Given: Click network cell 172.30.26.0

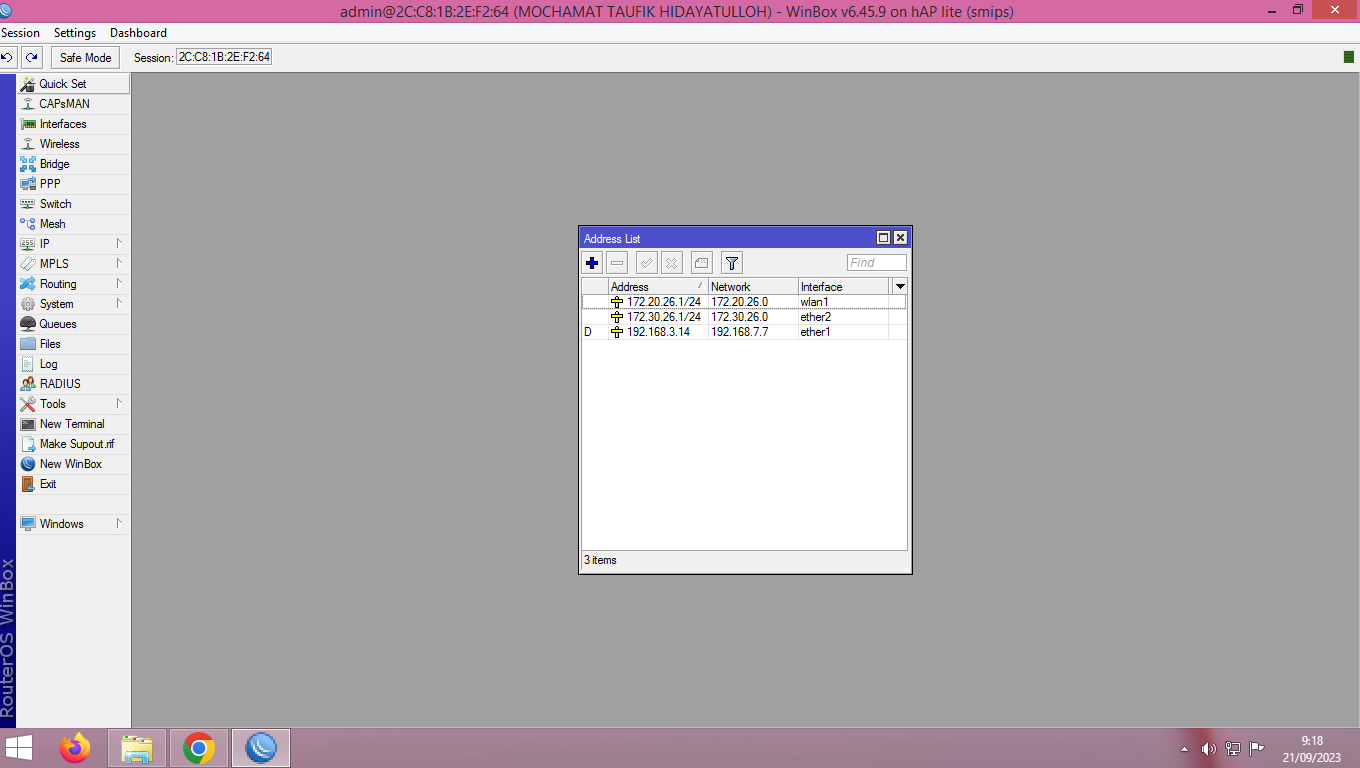Looking at the screenshot, I should pos(753,317).
